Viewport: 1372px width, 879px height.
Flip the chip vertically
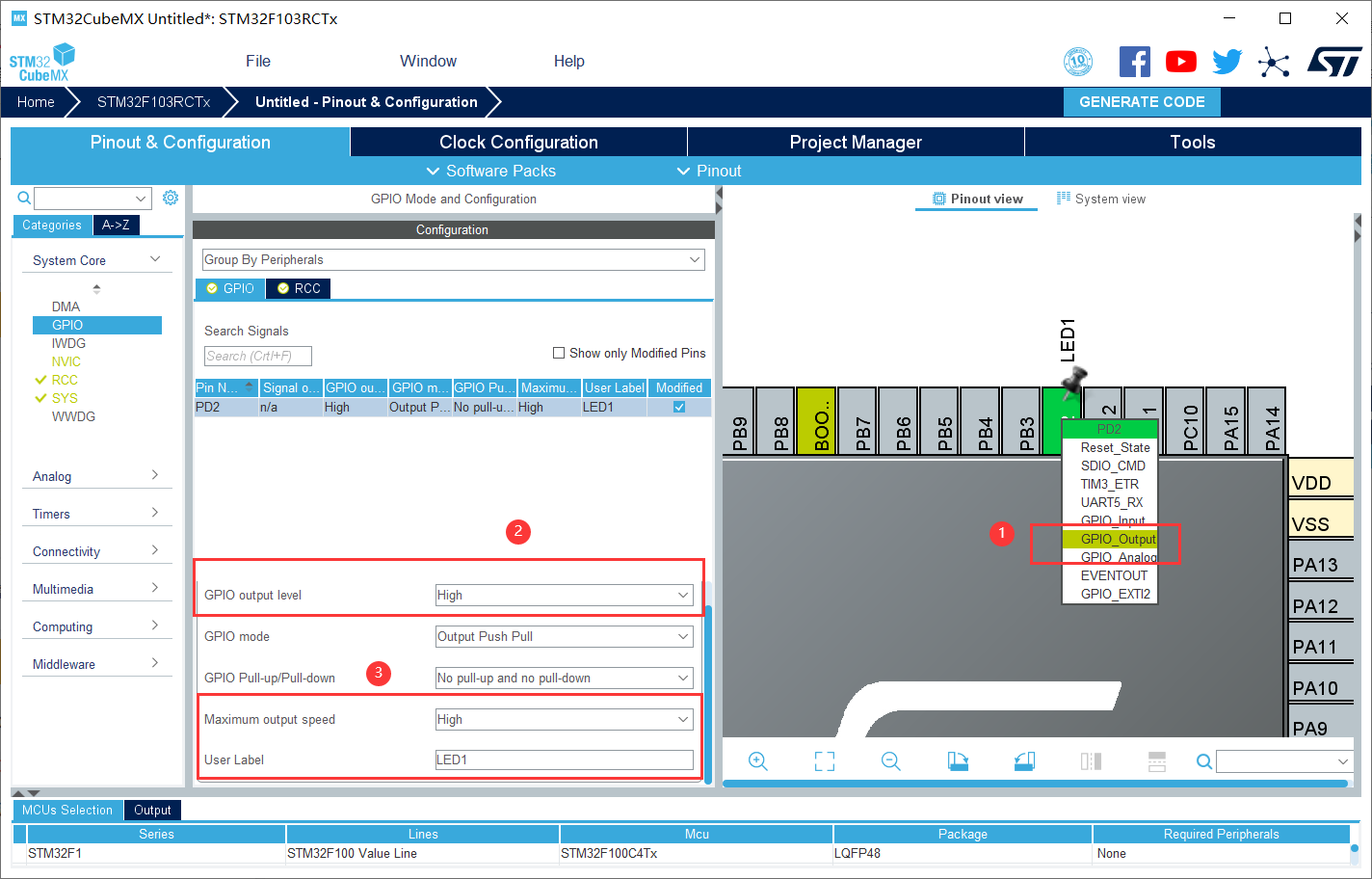pos(1157,761)
